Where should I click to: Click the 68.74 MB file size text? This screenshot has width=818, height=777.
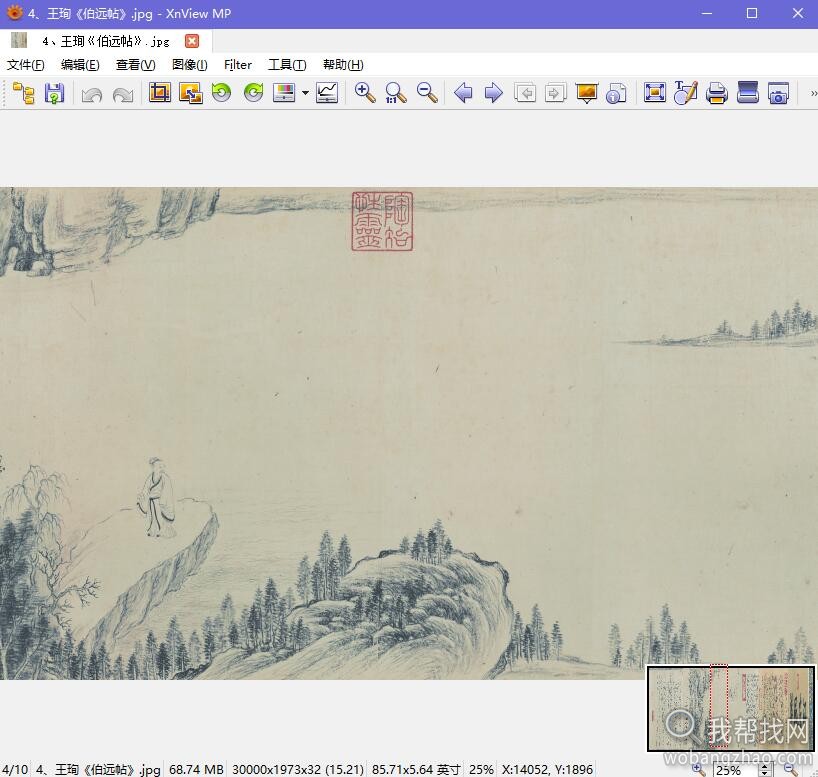tap(196, 769)
